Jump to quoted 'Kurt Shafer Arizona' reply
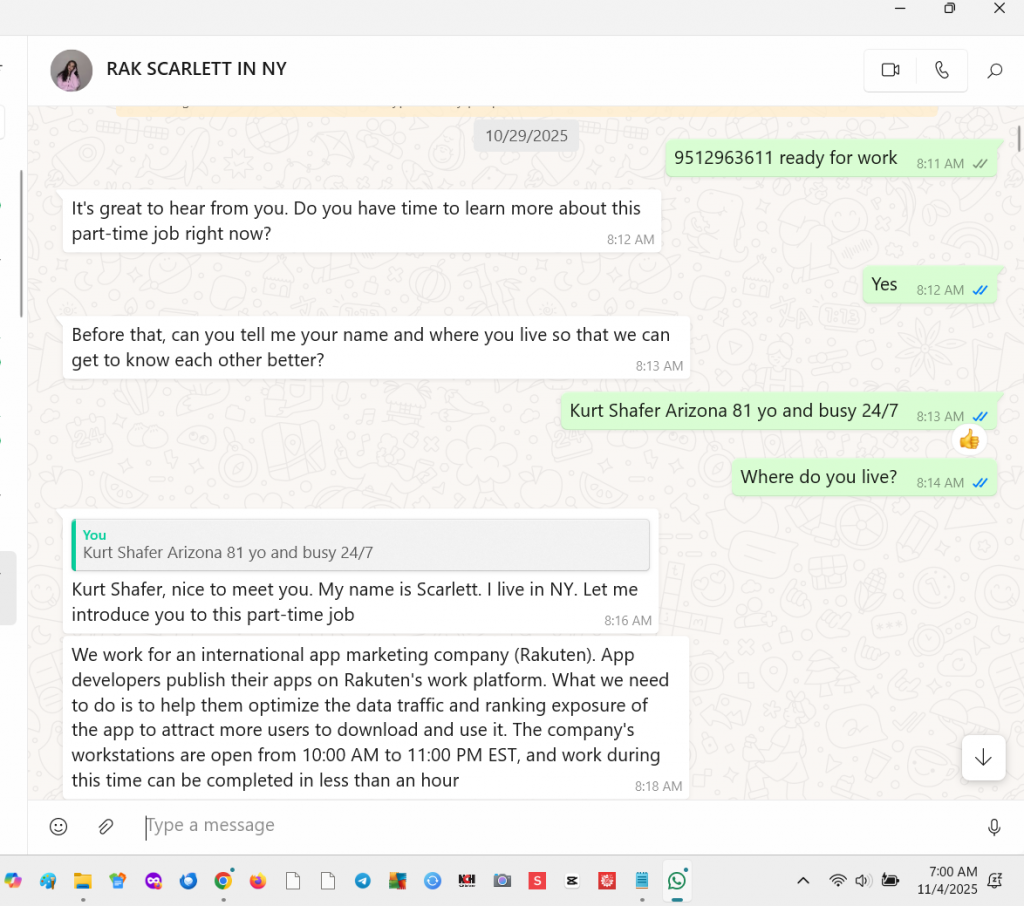The width and height of the screenshot is (1024, 906). tap(360, 544)
